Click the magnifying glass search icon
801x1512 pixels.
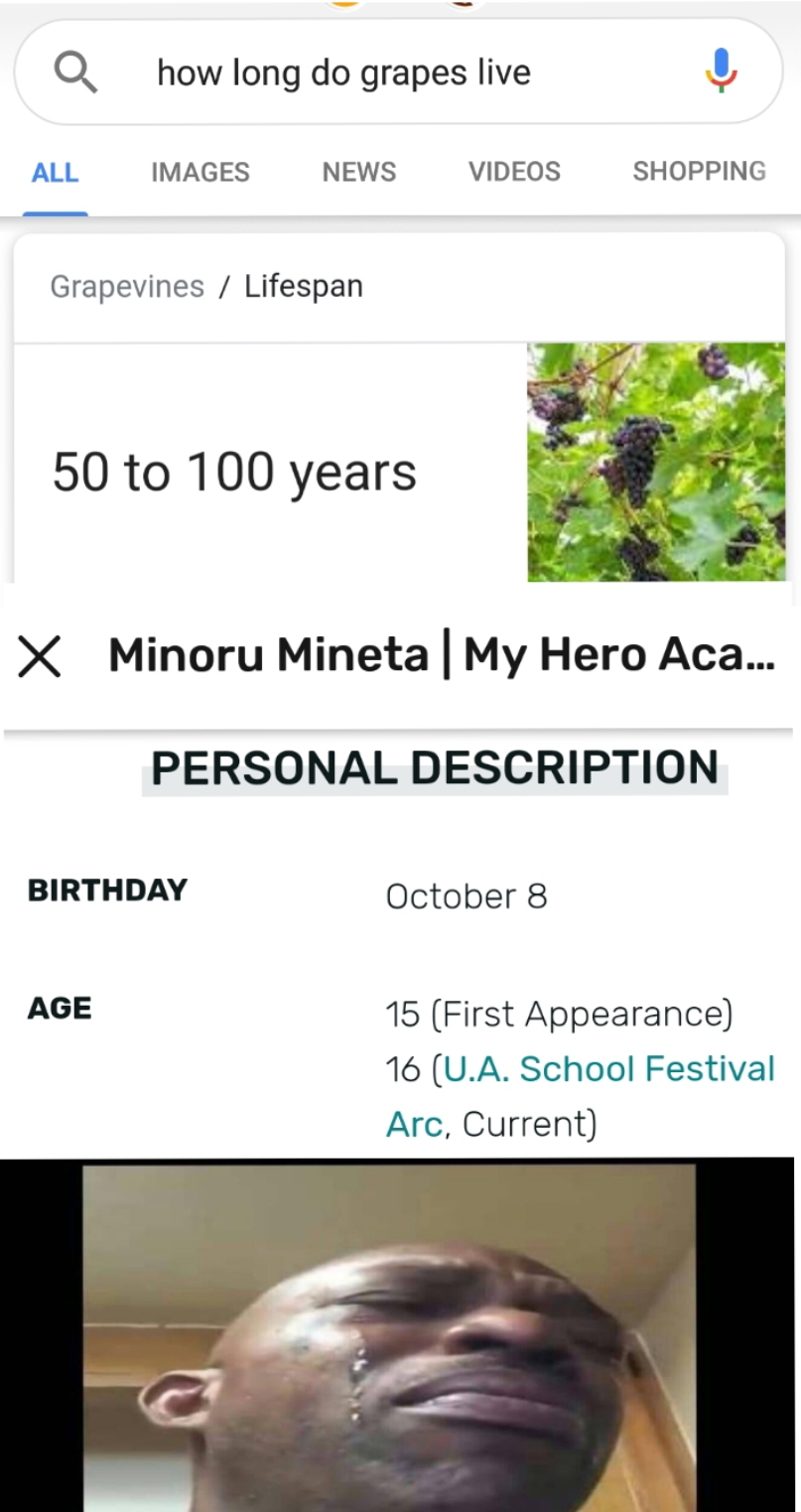coord(74,71)
